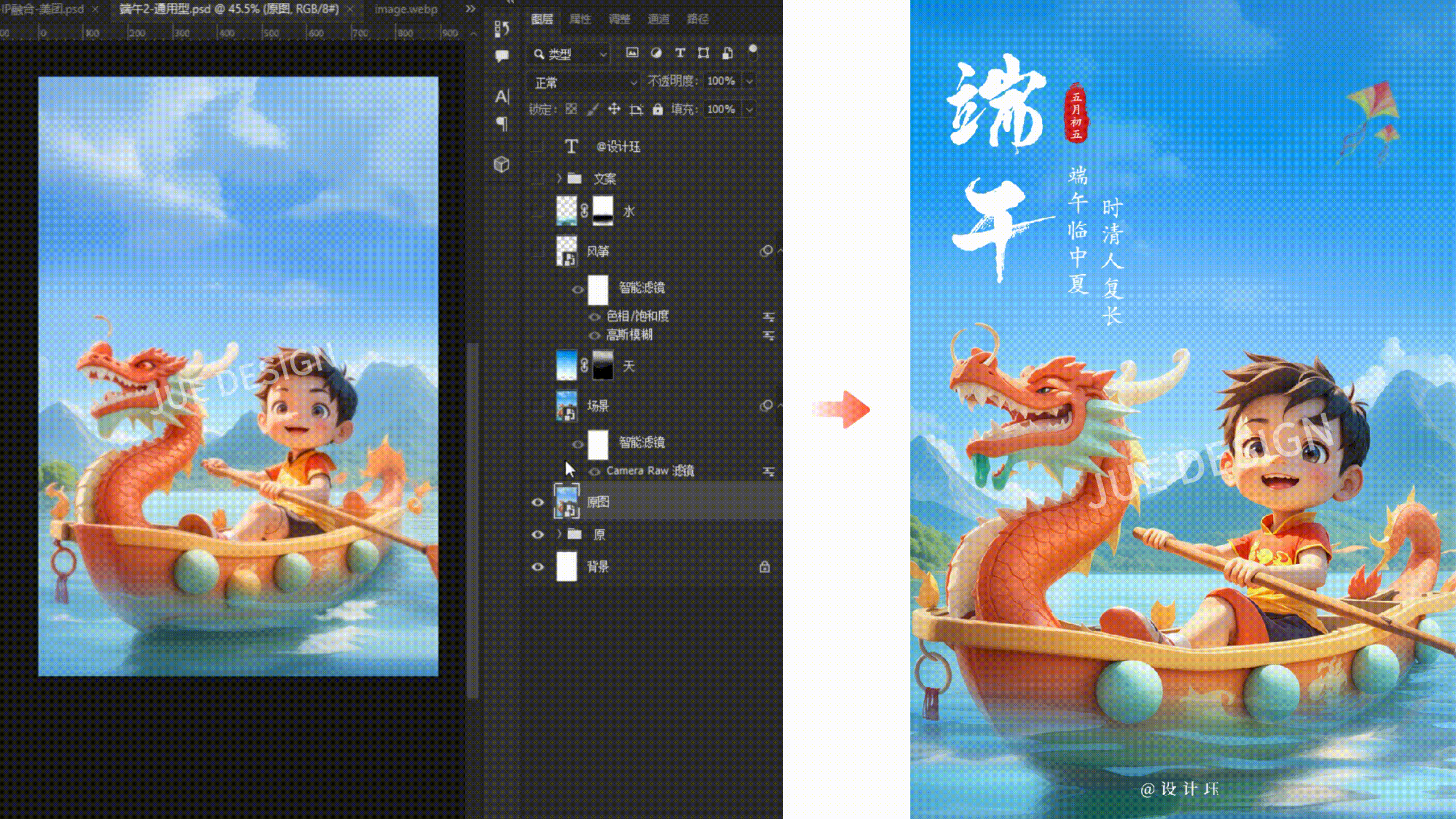Open the 3D panel cube icon

[502, 164]
